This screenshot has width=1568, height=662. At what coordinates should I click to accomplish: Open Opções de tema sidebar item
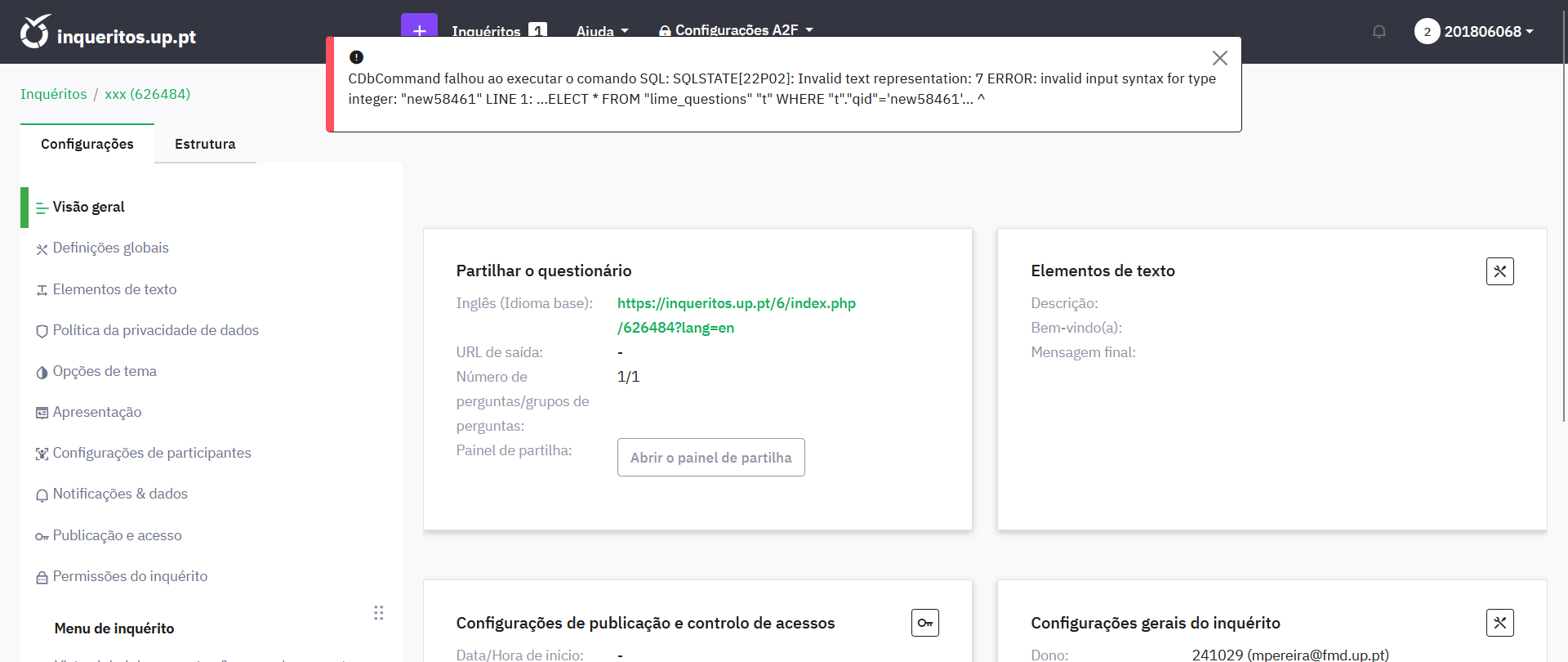tap(105, 371)
